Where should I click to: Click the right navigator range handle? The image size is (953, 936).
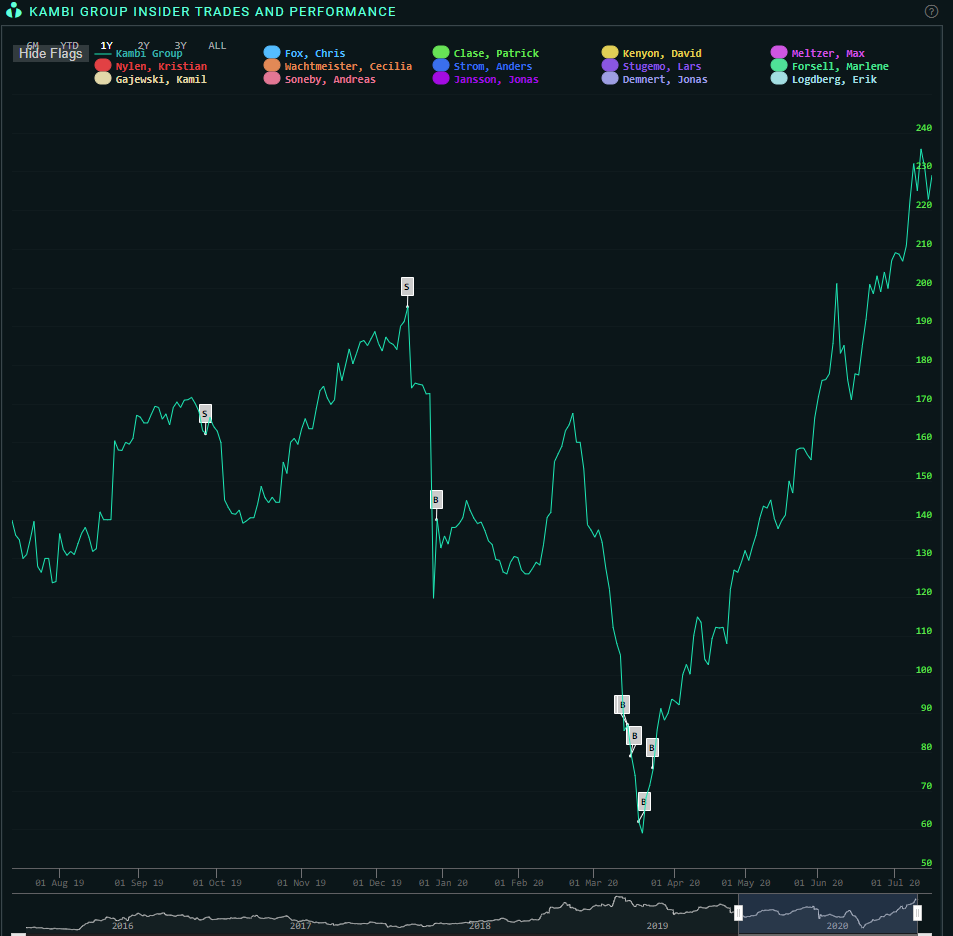coord(917,912)
